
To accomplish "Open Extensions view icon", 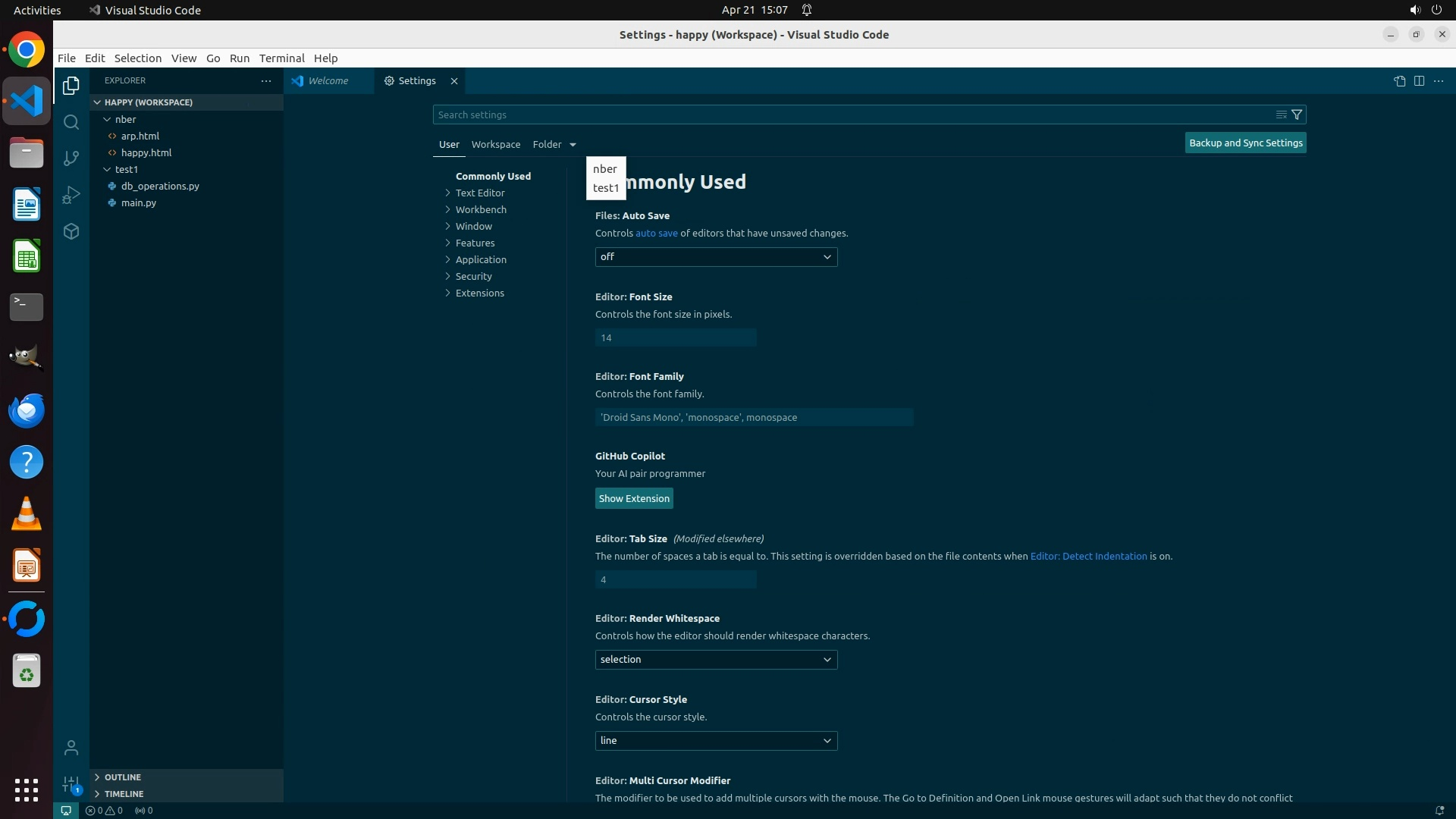I will (71, 231).
